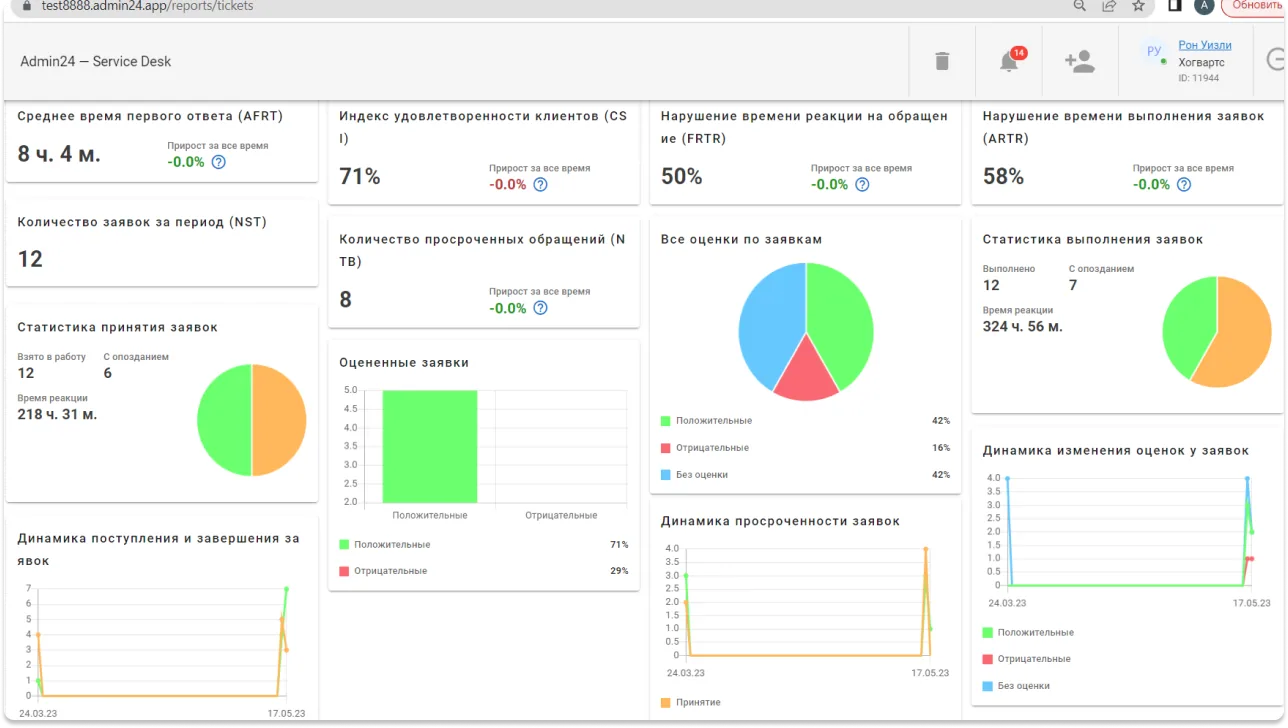This screenshot has width=1288, height=728.
Task: Open help icon next to AFRT growth
Action: [x=219, y=162]
